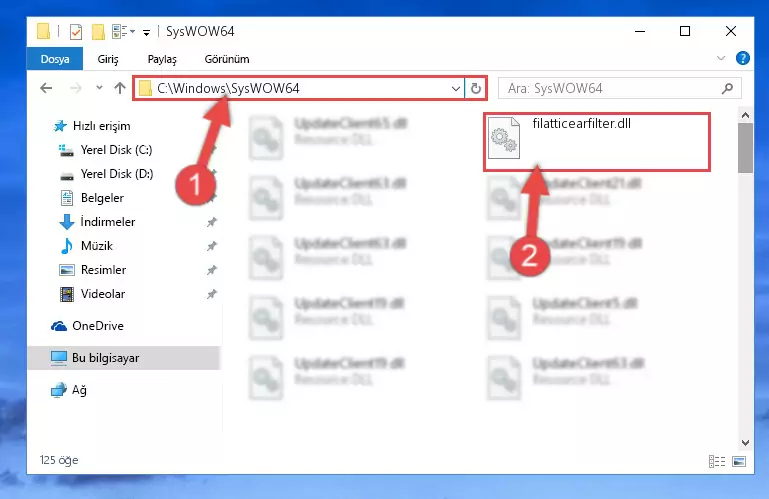Click the pin icon next to İndirmeler
Screen dimensions: 769x499
tap(212, 222)
